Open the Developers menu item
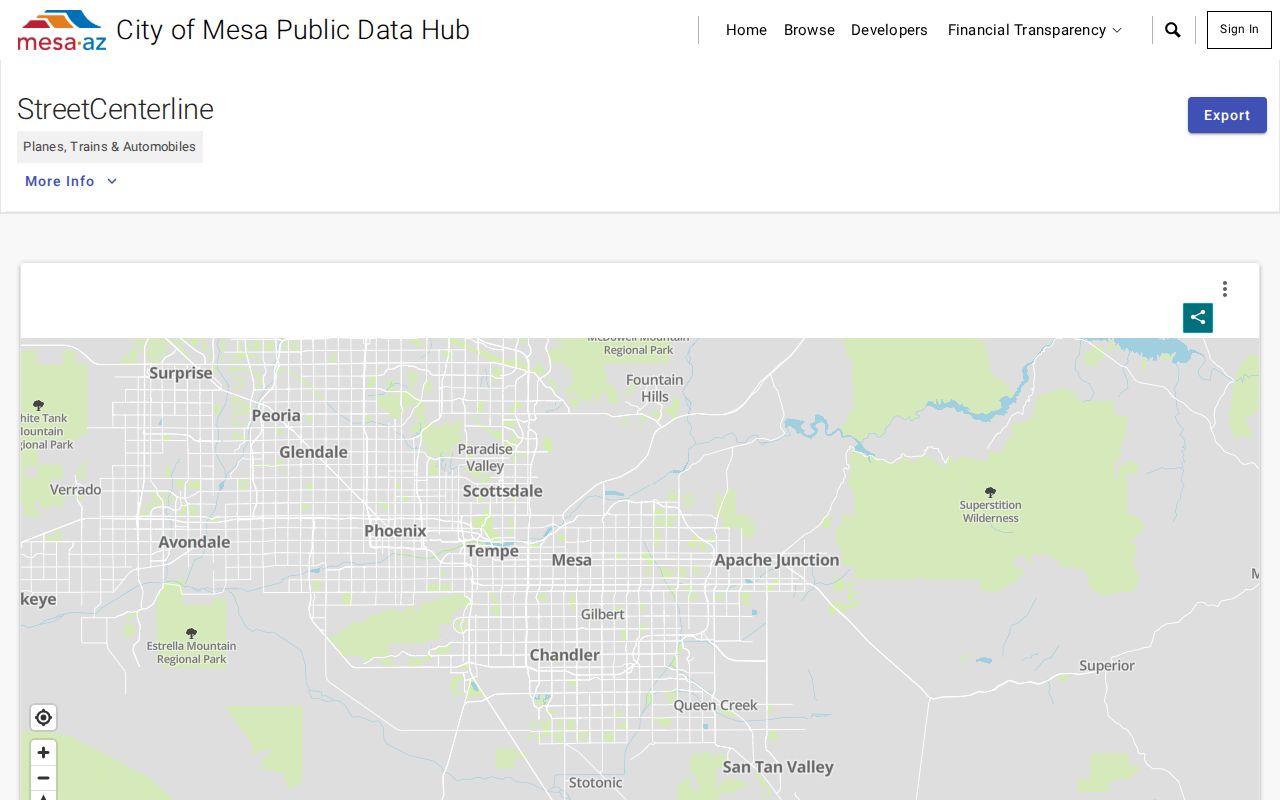The image size is (1280, 800). click(889, 30)
